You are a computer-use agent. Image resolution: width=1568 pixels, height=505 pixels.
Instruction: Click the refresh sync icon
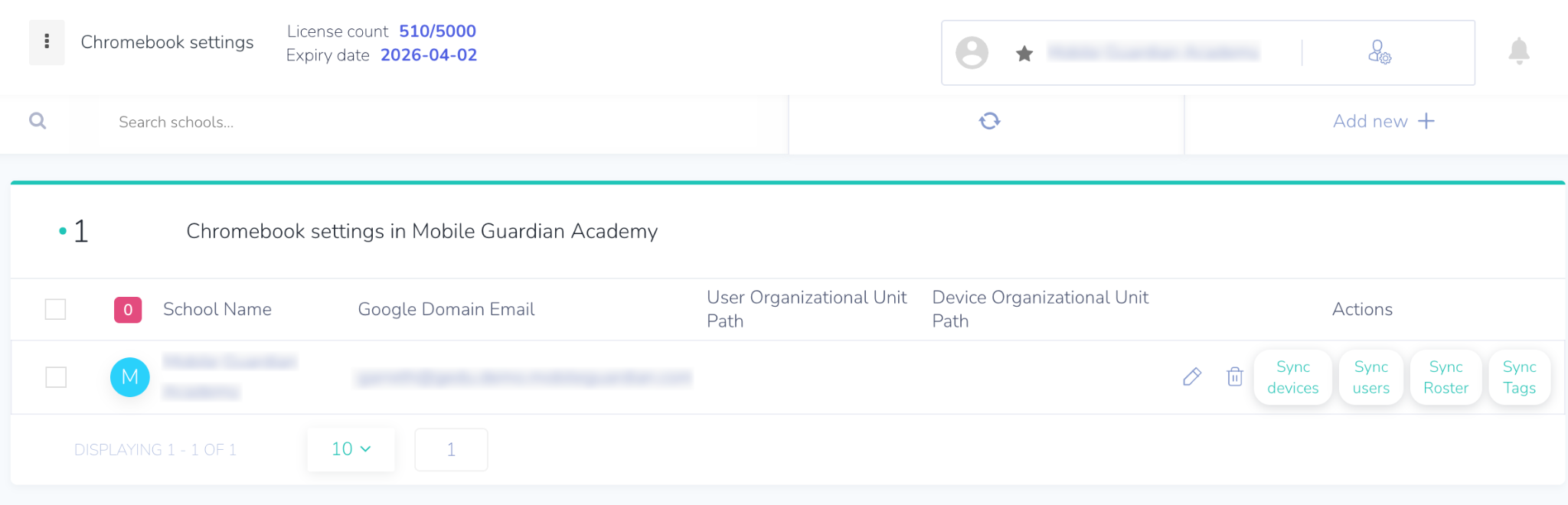989,121
